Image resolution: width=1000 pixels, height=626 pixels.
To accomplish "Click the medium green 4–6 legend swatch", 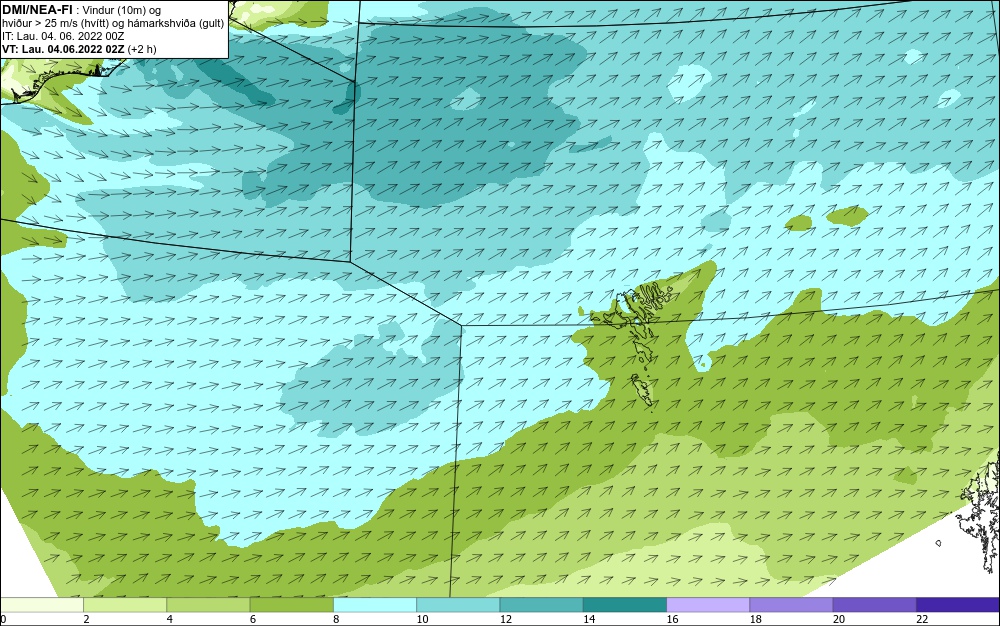I will tap(209, 605).
